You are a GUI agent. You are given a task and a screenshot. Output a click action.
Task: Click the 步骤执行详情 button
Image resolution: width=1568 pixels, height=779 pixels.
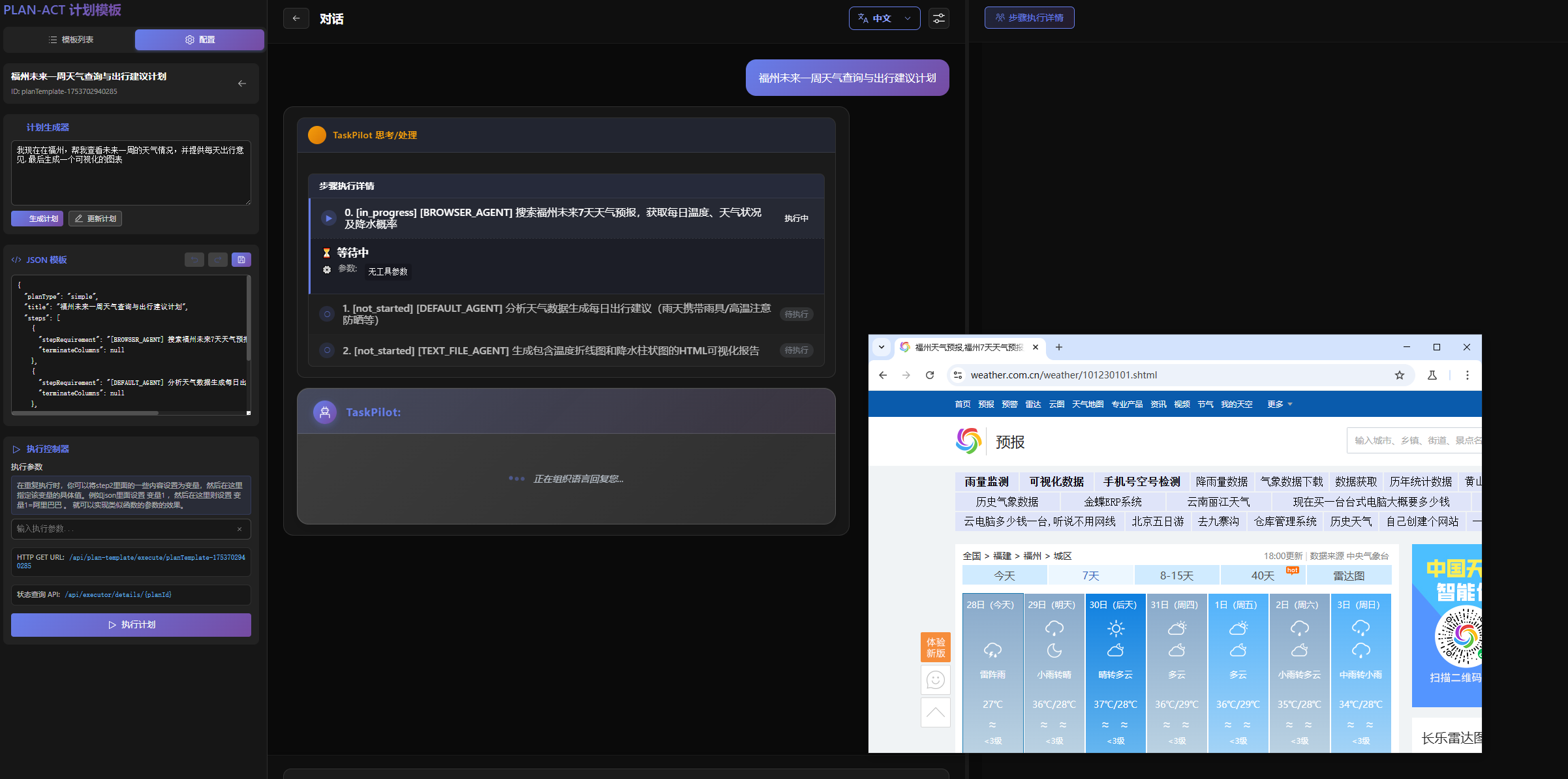pos(1029,18)
